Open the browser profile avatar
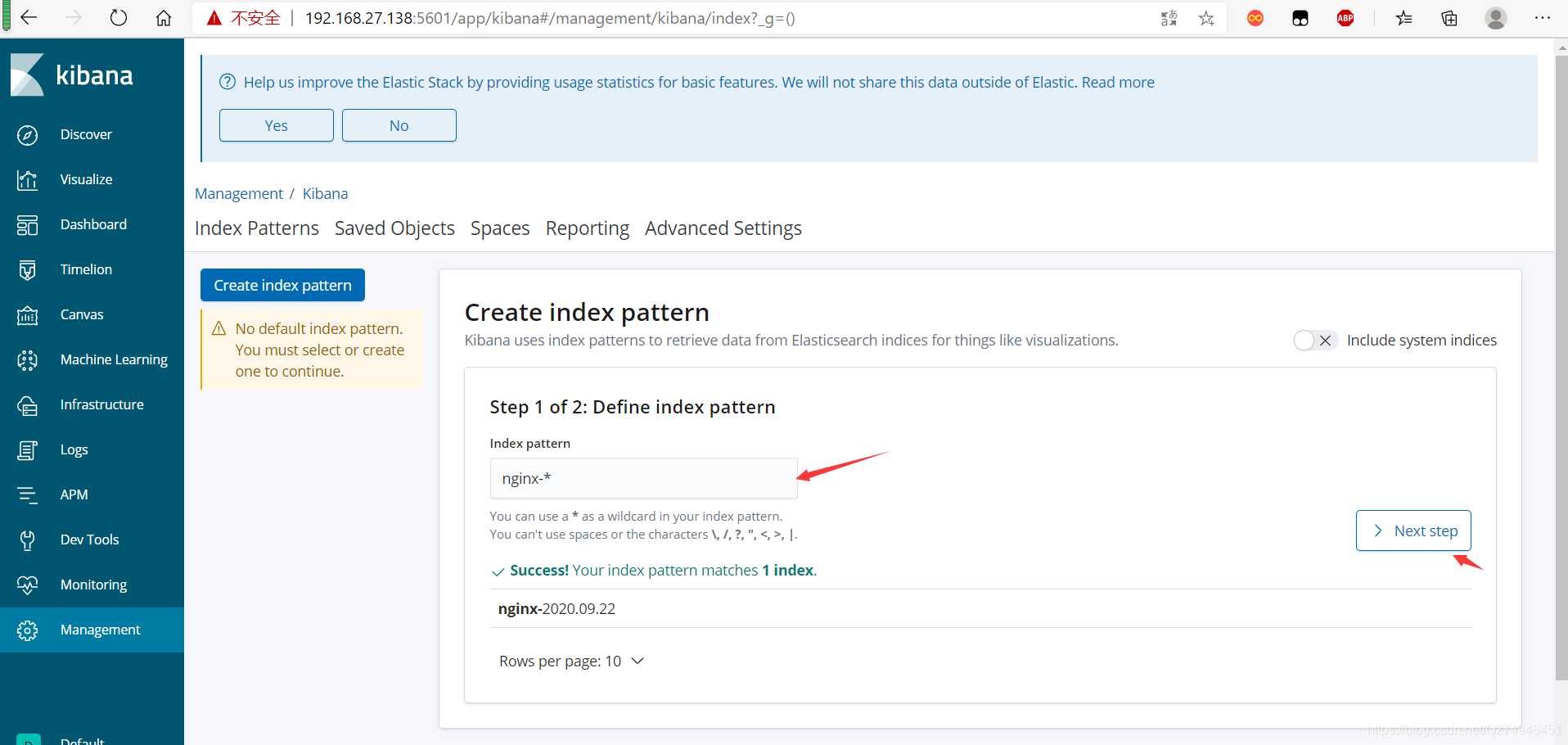This screenshot has width=1568, height=745. 1496,18
